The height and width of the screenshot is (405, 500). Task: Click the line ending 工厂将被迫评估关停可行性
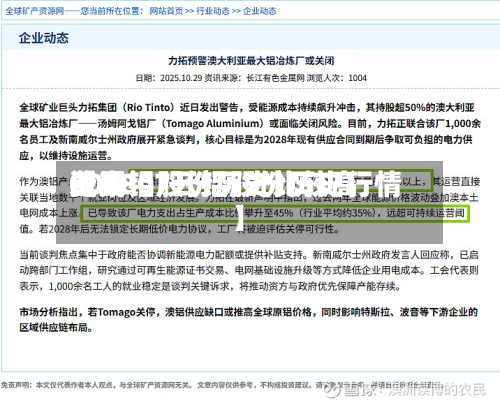(179, 229)
